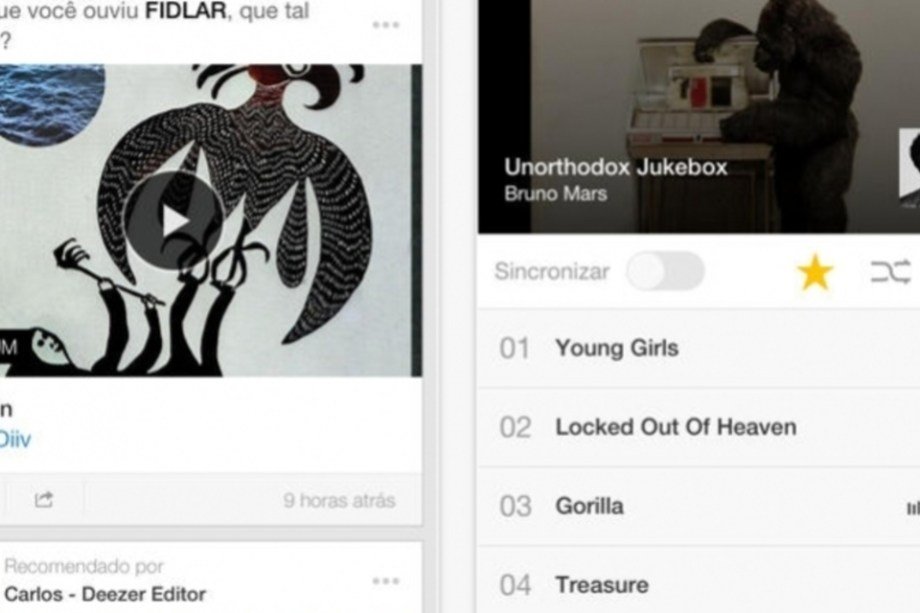The image size is (920, 613).
Task: Select track 03 Gorilla
Action: [698, 506]
